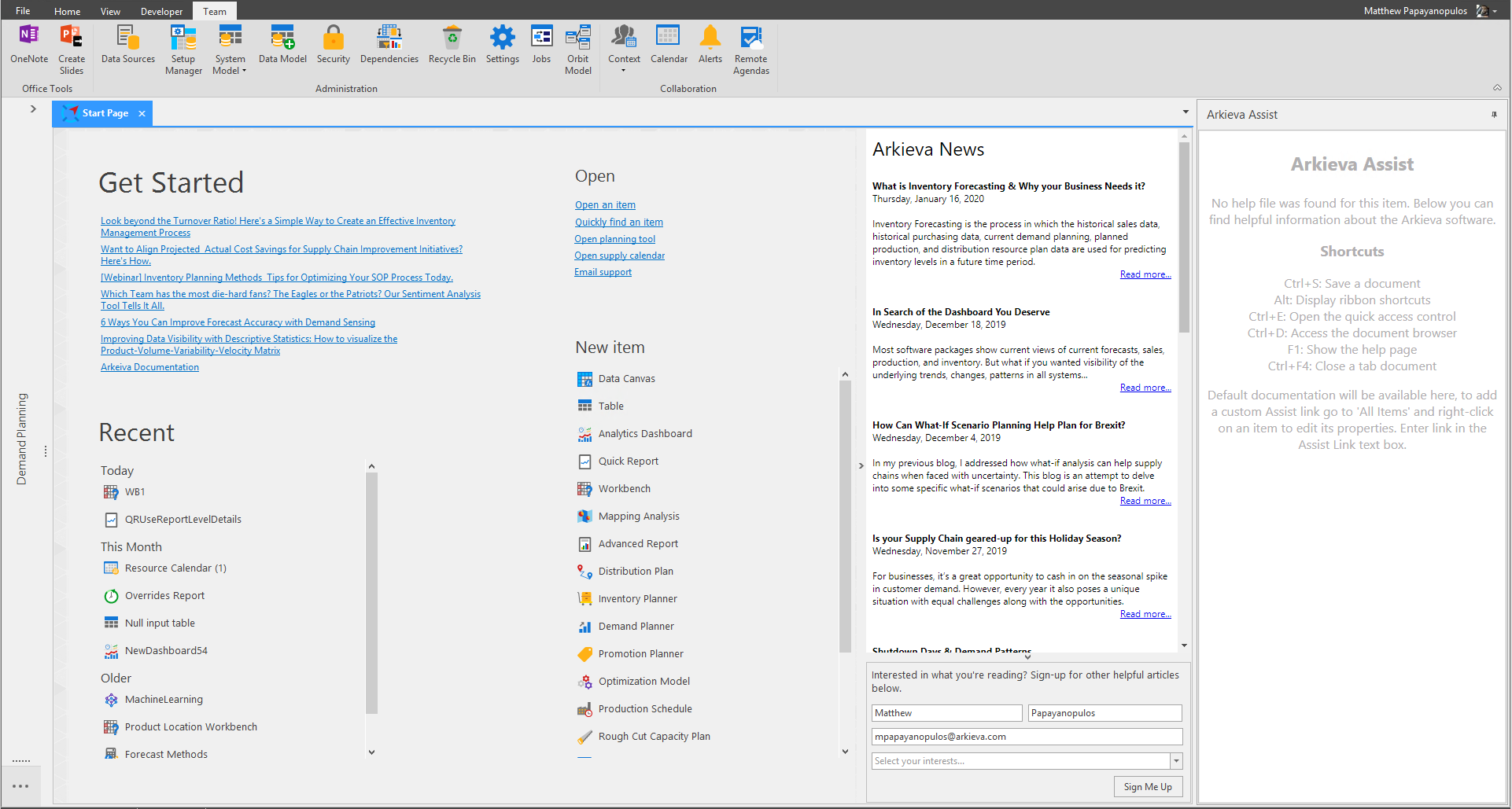
Task: Click the Arkieva News vertical scrollbar
Action: [1184, 236]
